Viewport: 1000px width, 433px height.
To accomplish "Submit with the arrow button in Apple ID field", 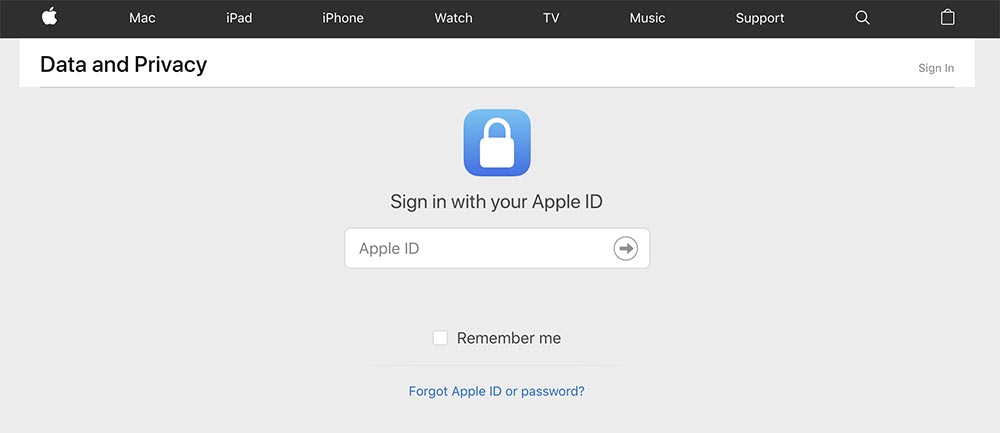I will (x=626, y=248).
